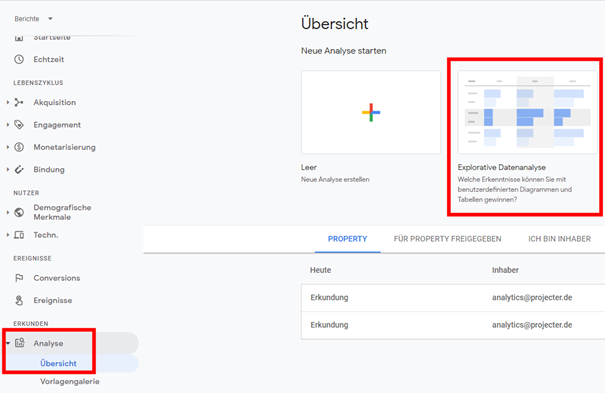Open Vorlagengalerie under Analyse
The image size is (605, 393).
(70, 381)
